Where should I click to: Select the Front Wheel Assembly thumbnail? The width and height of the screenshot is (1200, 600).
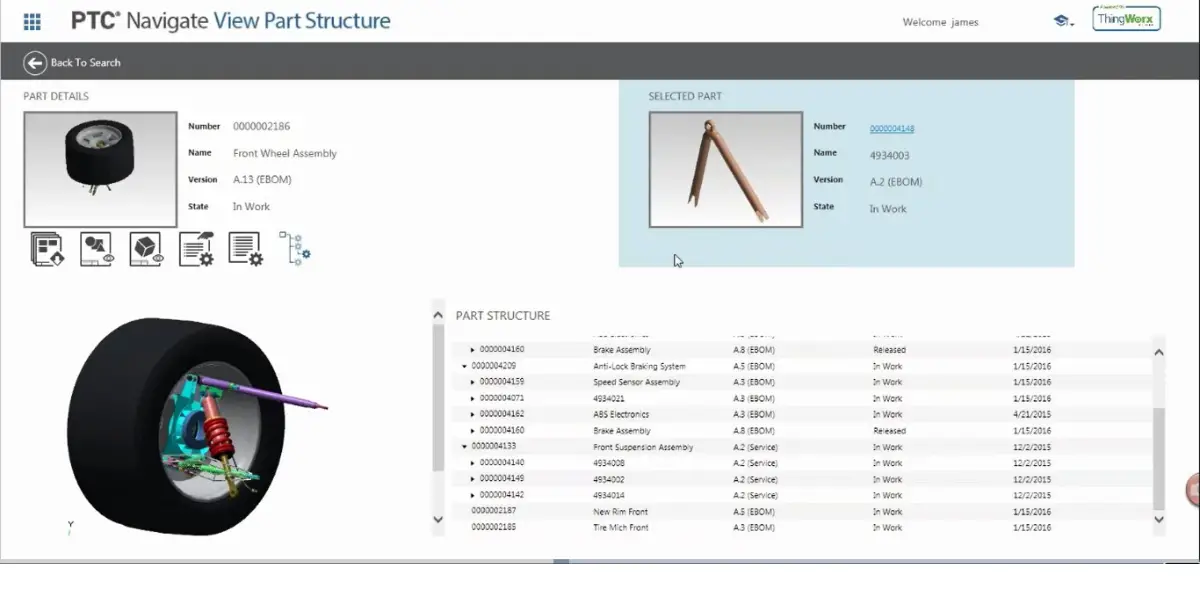click(x=100, y=169)
